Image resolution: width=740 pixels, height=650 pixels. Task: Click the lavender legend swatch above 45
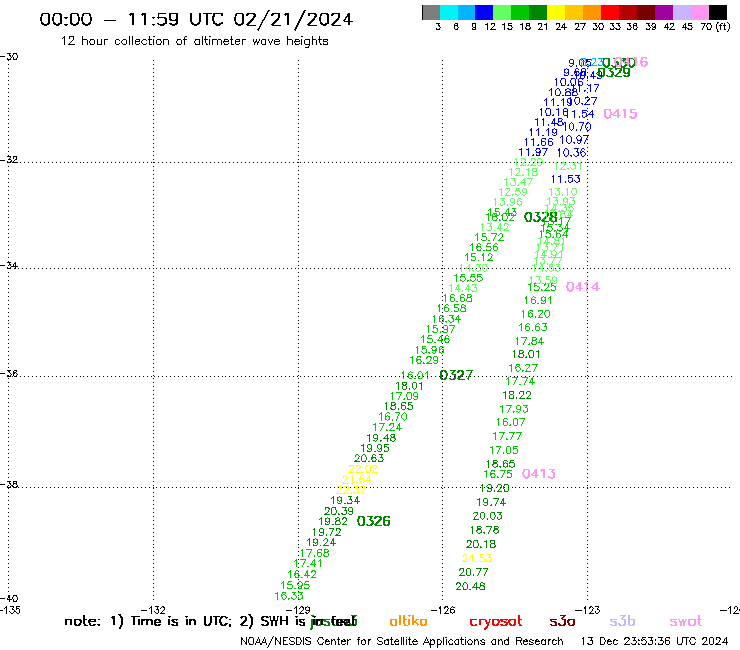coord(681,12)
